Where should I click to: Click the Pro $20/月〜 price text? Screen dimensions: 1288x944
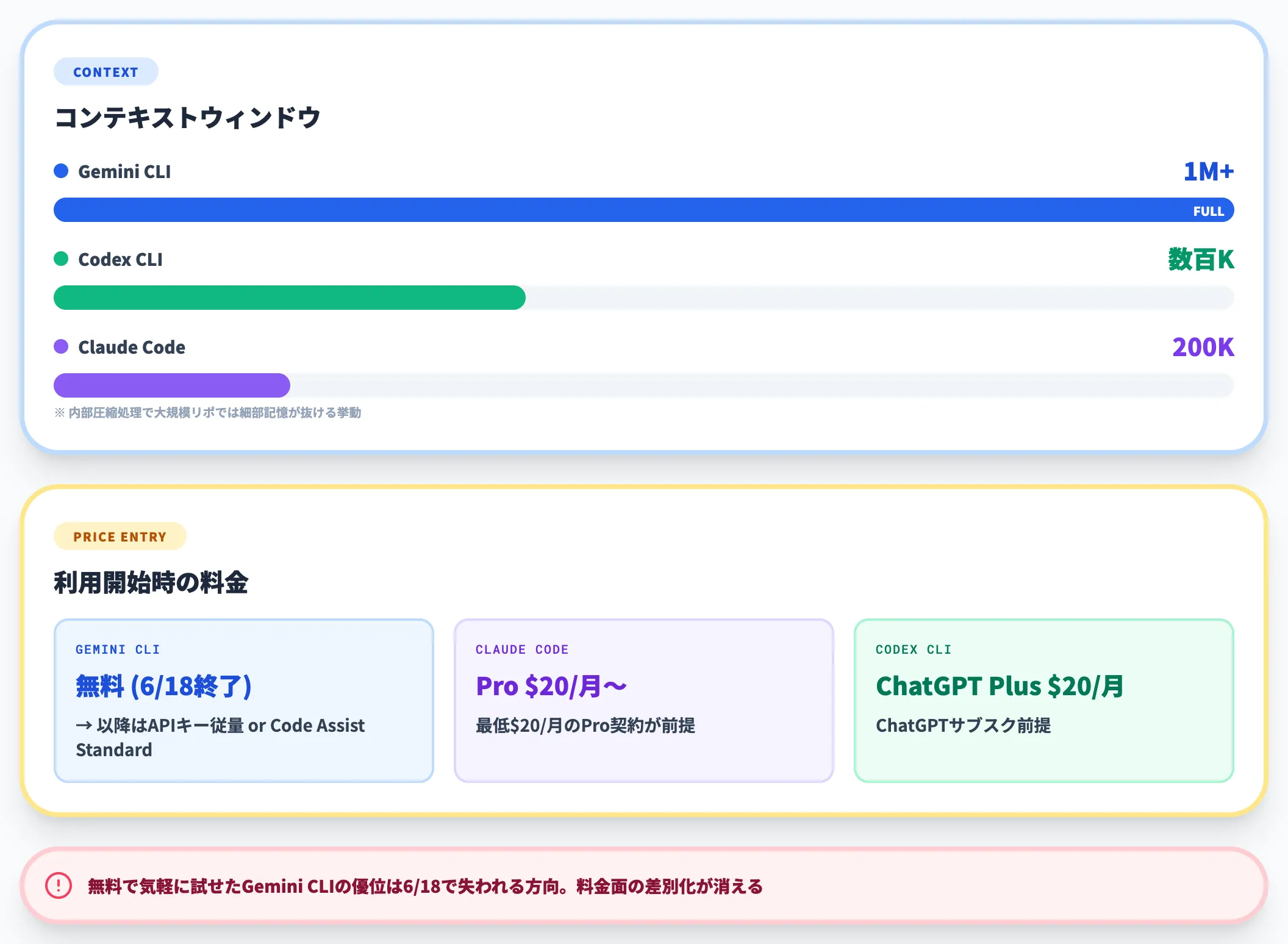(x=551, y=686)
